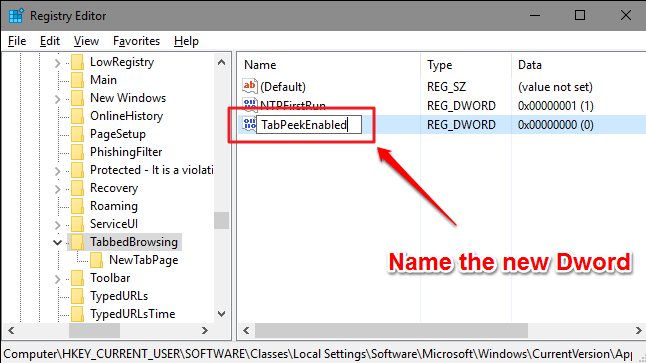The width and height of the screenshot is (646, 363).
Task: Expand the Toolbar key
Action: tap(57, 279)
